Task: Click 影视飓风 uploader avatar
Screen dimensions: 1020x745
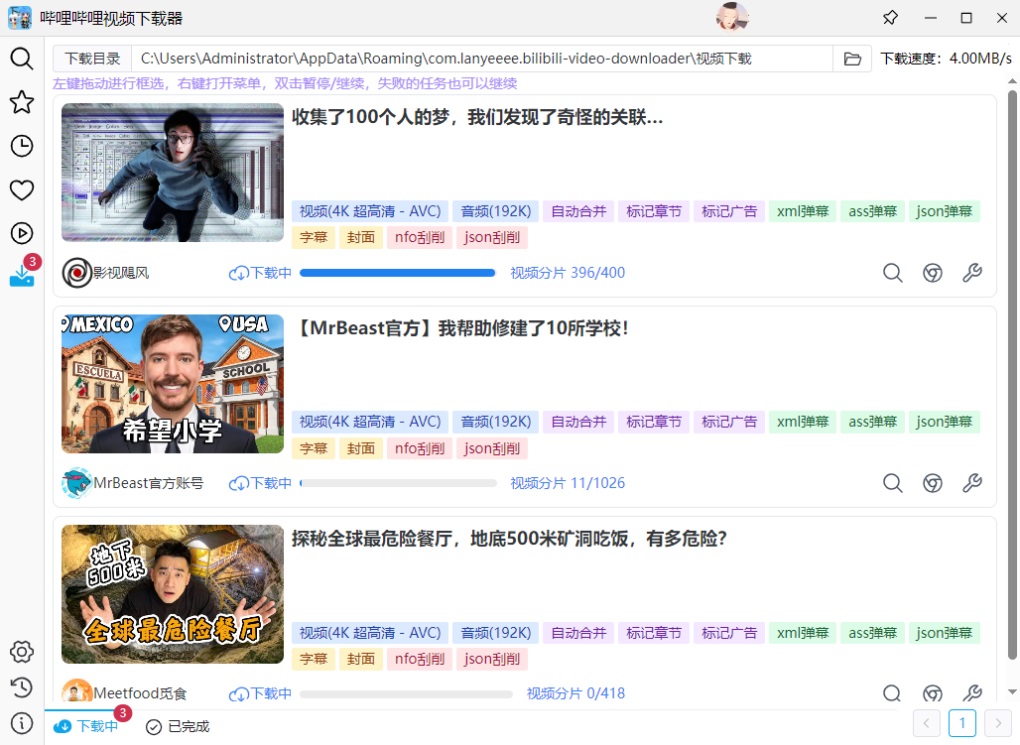Action: (x=77, y=273)
